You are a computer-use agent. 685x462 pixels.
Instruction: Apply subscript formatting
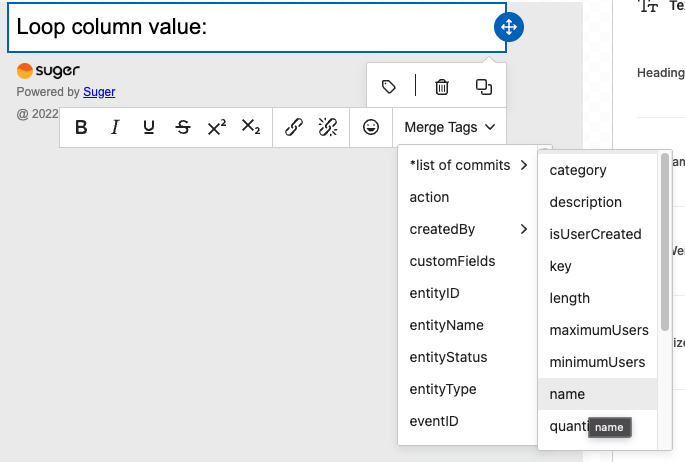pos(251,128)
